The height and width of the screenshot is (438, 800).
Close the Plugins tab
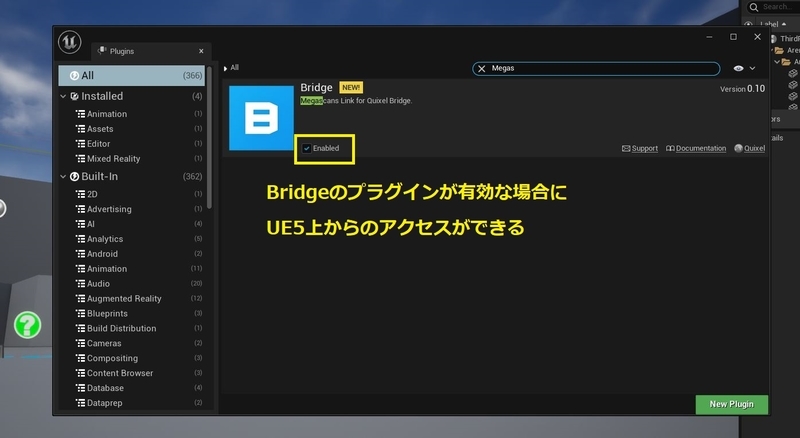(x=201, y=51)
